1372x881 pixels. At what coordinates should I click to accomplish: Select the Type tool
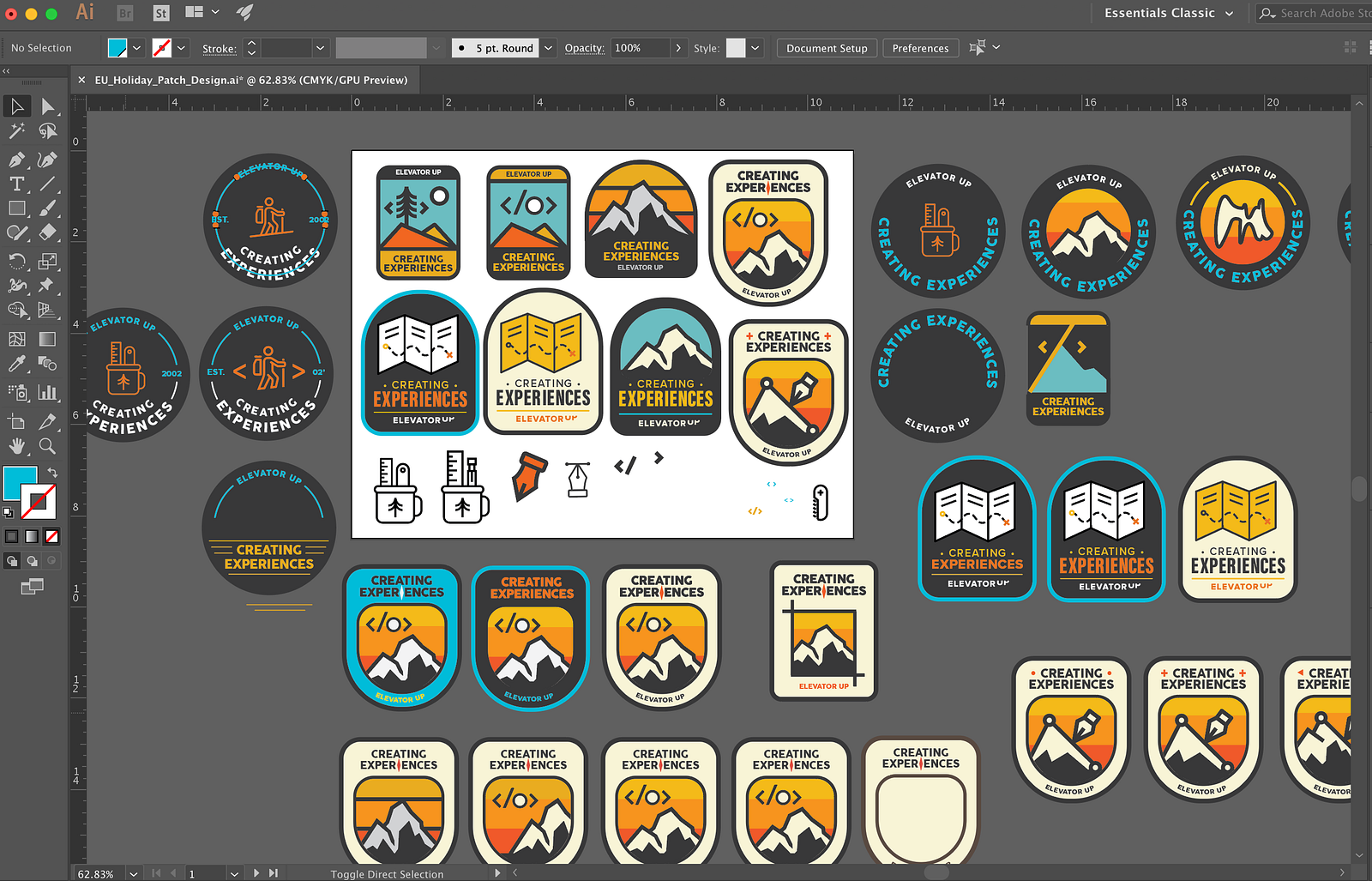point(17,184)
